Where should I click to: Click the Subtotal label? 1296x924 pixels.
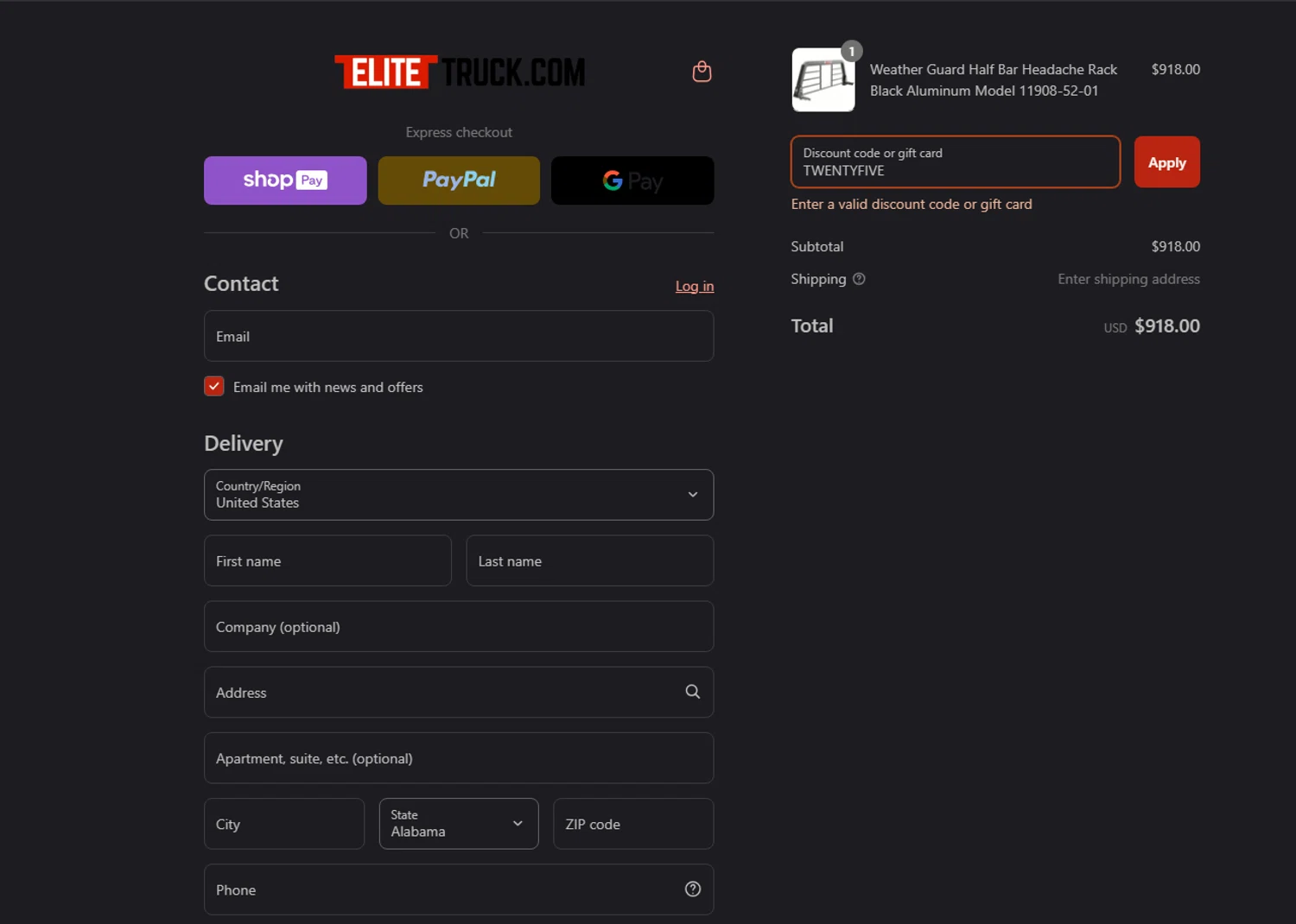pyautogui.click(x=816, y=246)
